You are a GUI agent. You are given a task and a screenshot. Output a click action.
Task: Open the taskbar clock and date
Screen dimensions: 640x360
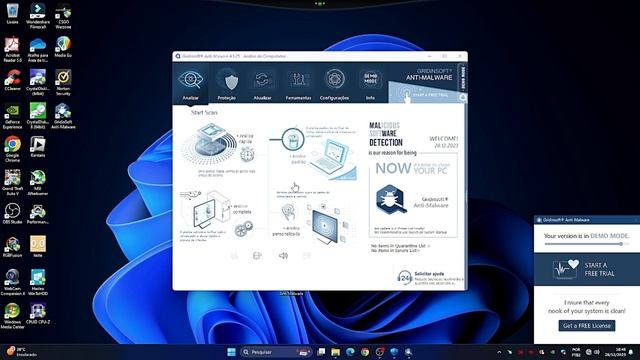tap(617, 352)
